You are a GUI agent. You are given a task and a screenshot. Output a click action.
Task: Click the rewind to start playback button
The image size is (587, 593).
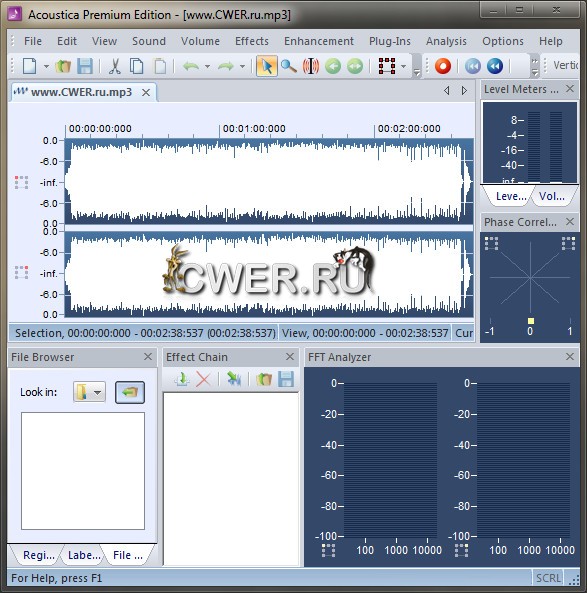[473, 66]
